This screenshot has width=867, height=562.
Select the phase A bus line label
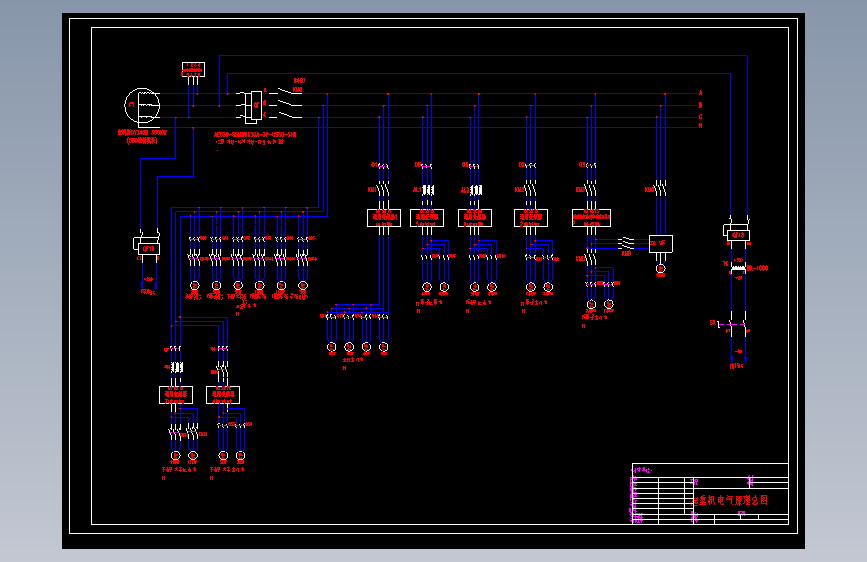[701, 93]
